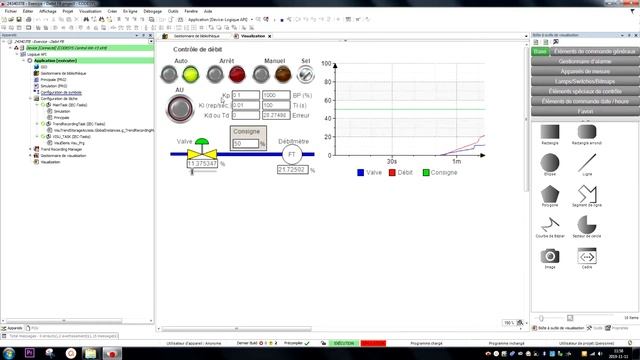Click the green Auto indicator lamp
640x360 pixels.
(191, 75)
